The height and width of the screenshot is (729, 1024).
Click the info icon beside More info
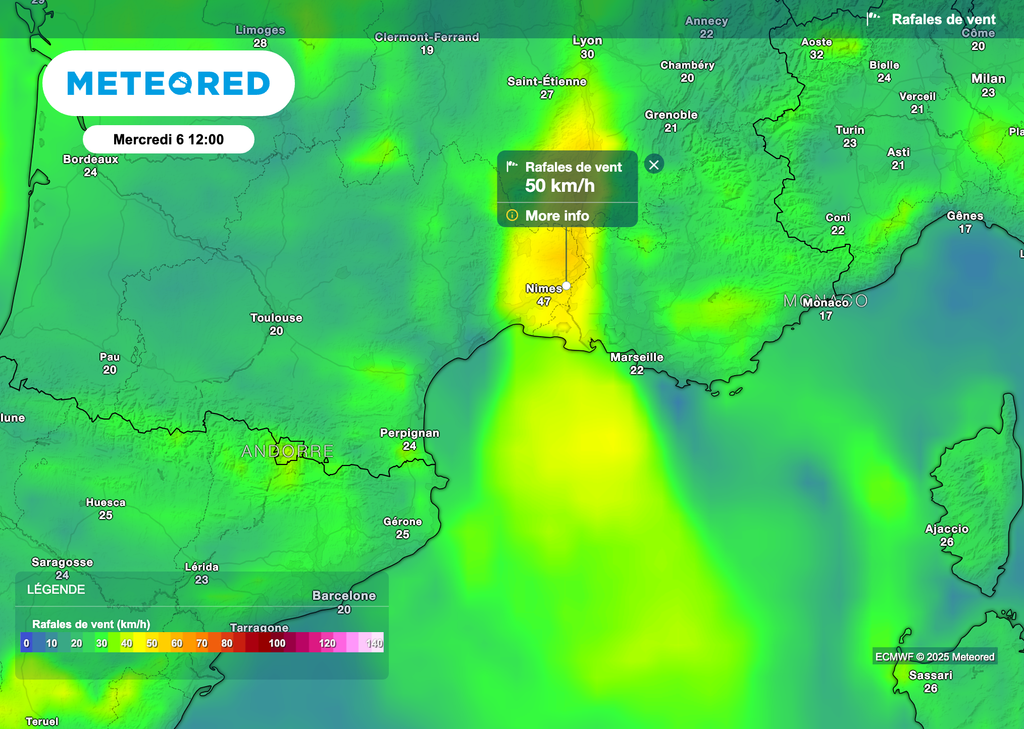(512, 216)
